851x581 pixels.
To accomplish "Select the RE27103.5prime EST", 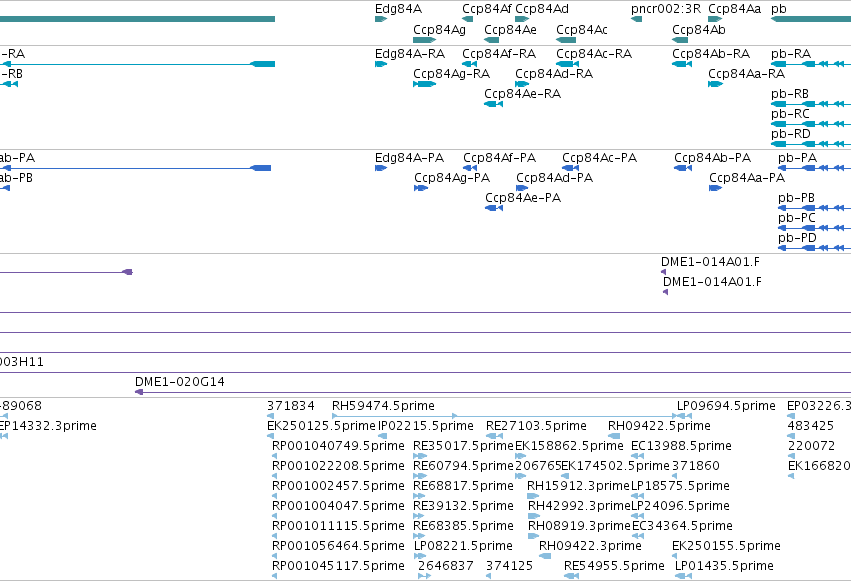I will coord(494,437).
